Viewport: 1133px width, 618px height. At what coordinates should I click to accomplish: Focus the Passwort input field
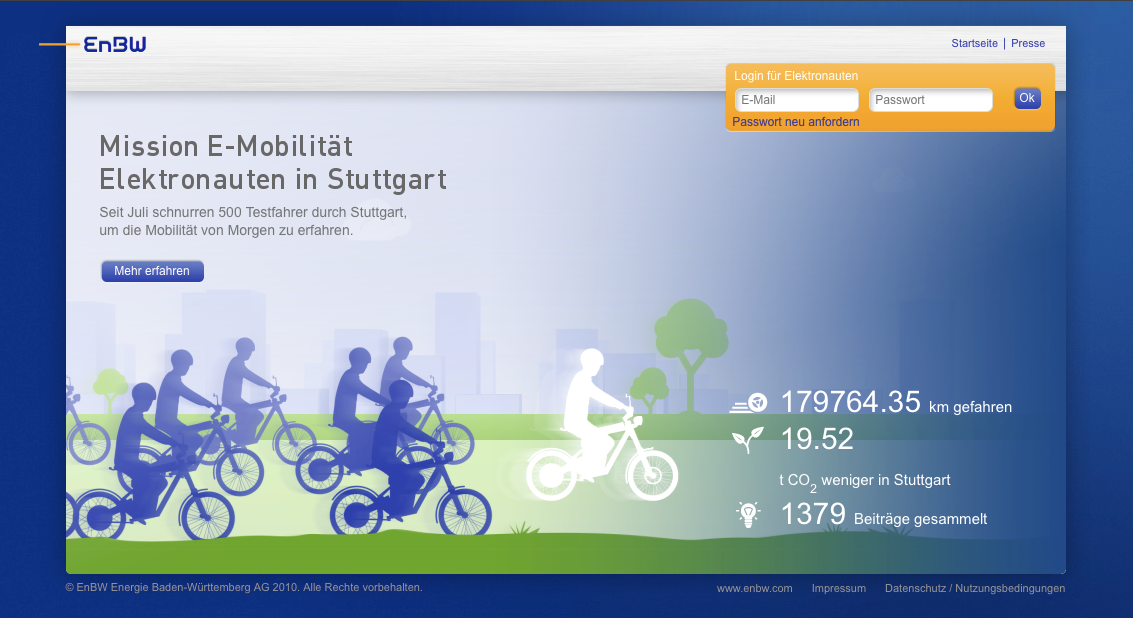tap(931, 100)
